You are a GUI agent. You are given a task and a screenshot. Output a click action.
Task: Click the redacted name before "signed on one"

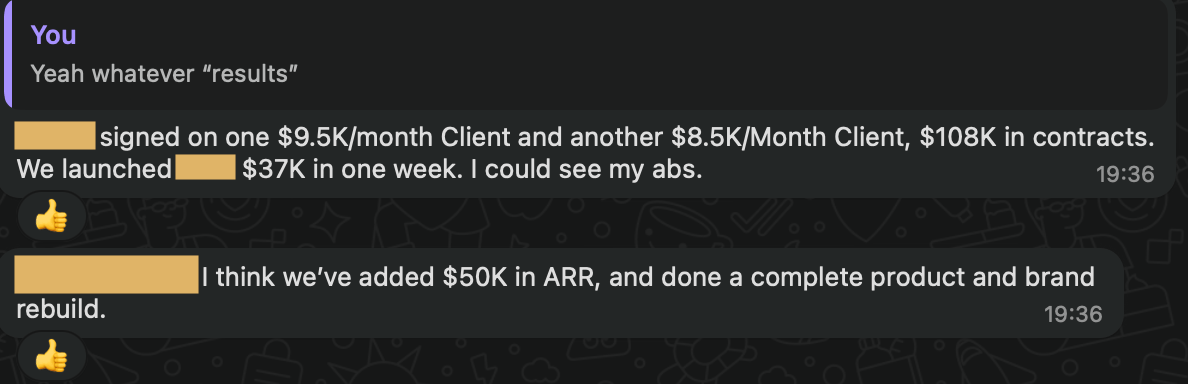55,135
